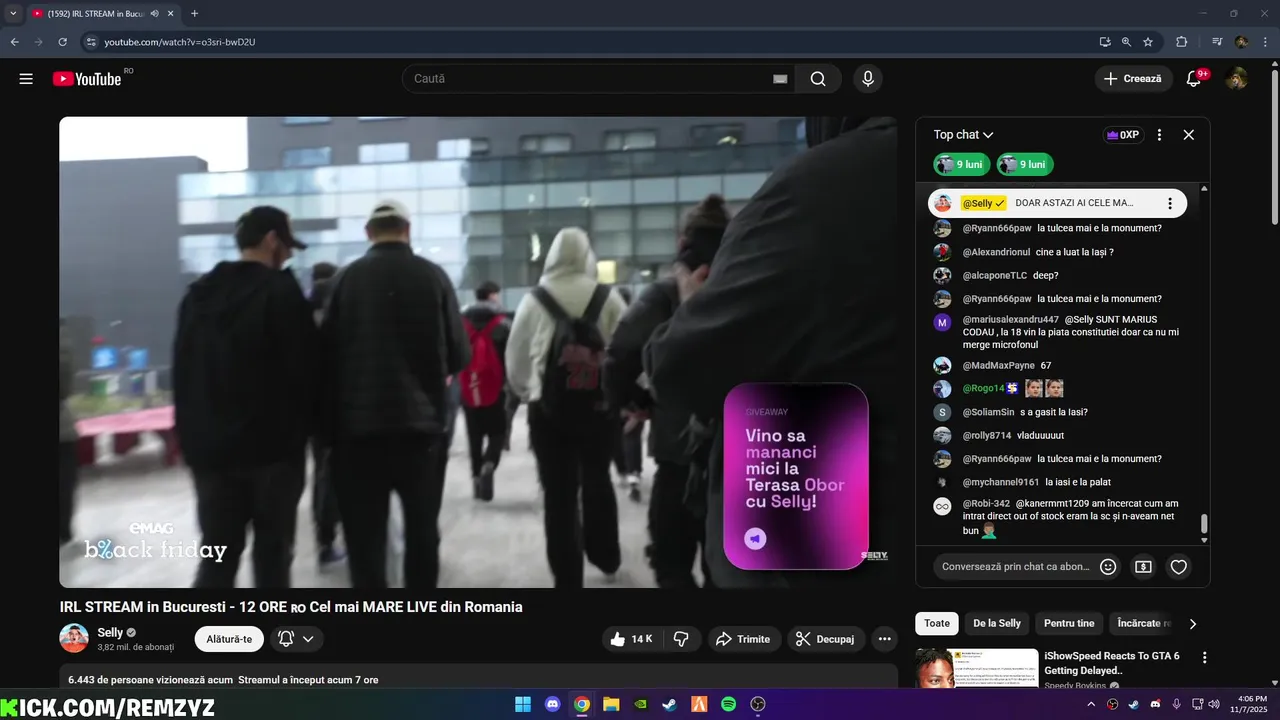Click @Robi-342 chat username
The image size is (1280, 720).
(986, 504)
